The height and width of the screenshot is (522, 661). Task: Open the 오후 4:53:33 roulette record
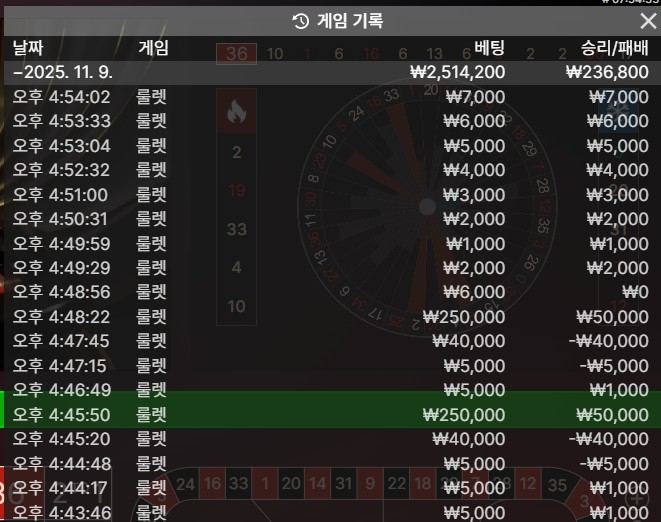click(x=330, y=121)
